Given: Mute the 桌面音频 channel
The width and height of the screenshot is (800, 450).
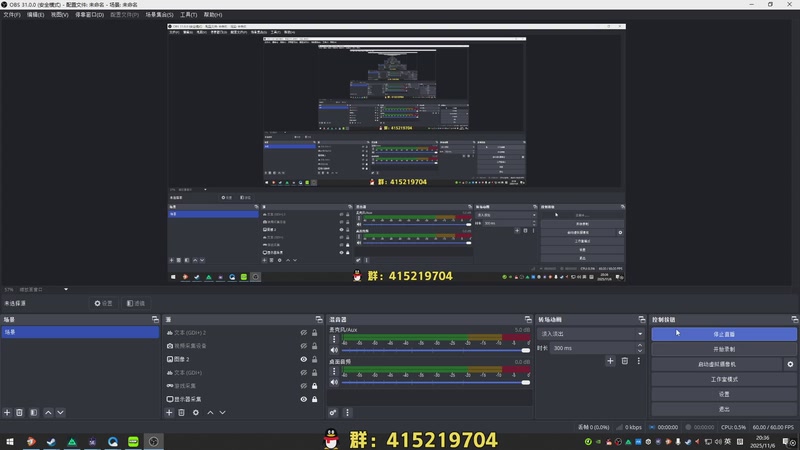Looking at the screenshot, I should 334,382.
